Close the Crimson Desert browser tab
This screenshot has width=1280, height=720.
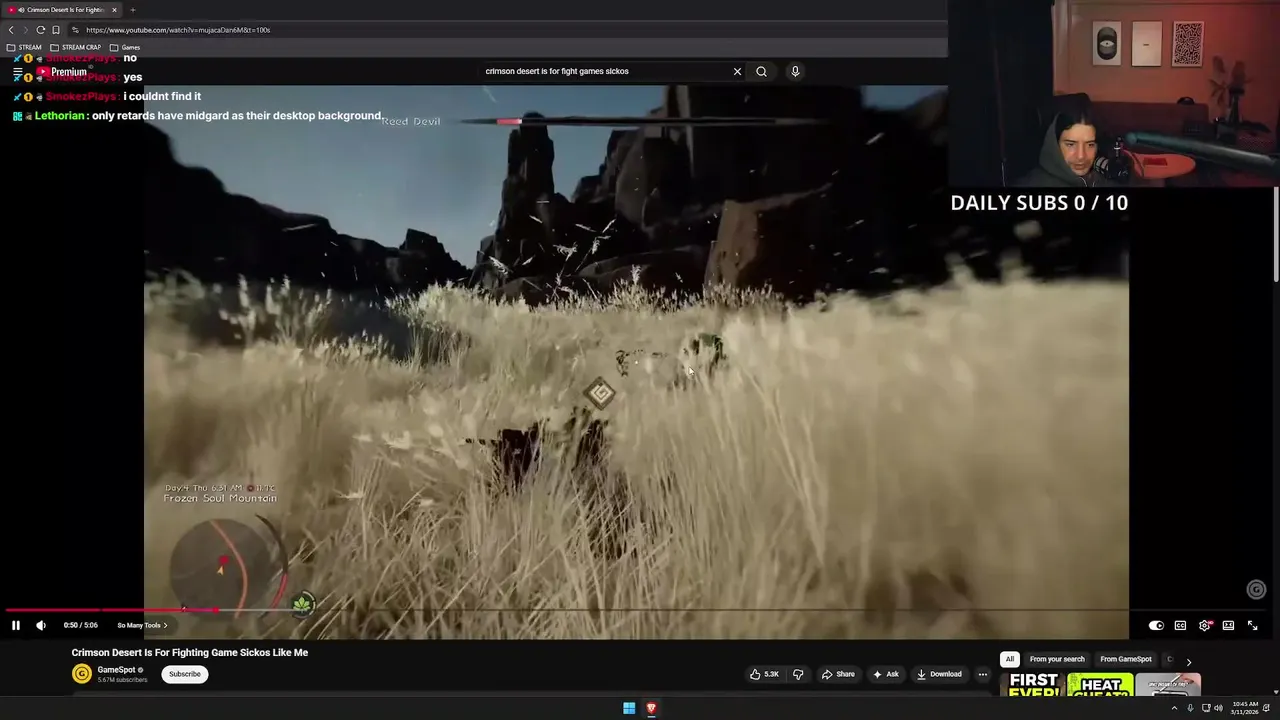114,10
